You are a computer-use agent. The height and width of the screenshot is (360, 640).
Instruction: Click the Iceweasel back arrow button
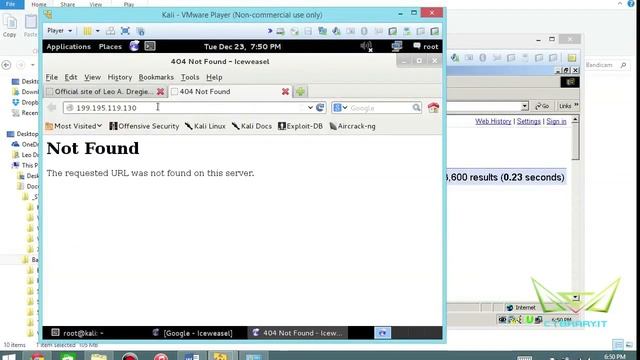52,107
